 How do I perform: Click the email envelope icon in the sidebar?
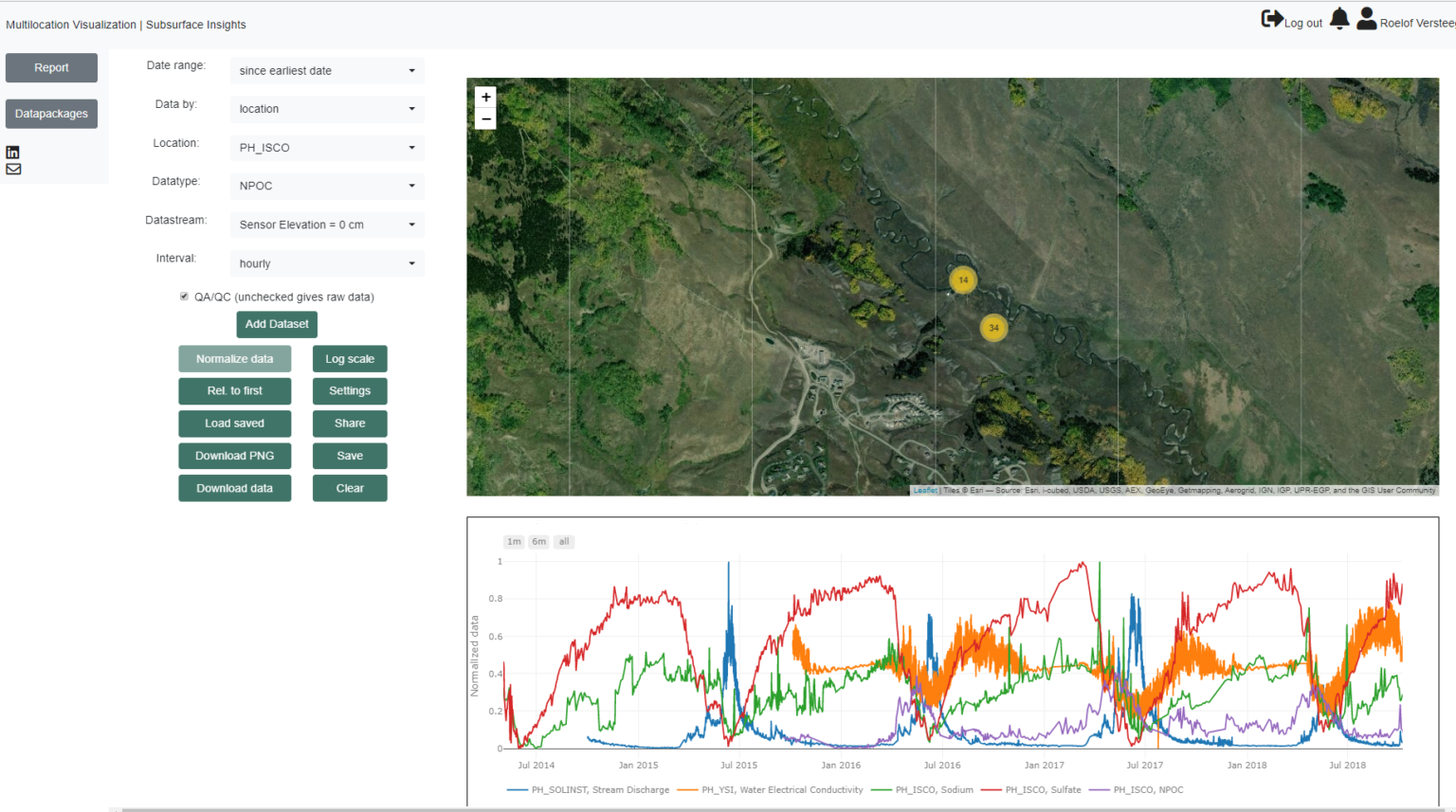[13, 169]
